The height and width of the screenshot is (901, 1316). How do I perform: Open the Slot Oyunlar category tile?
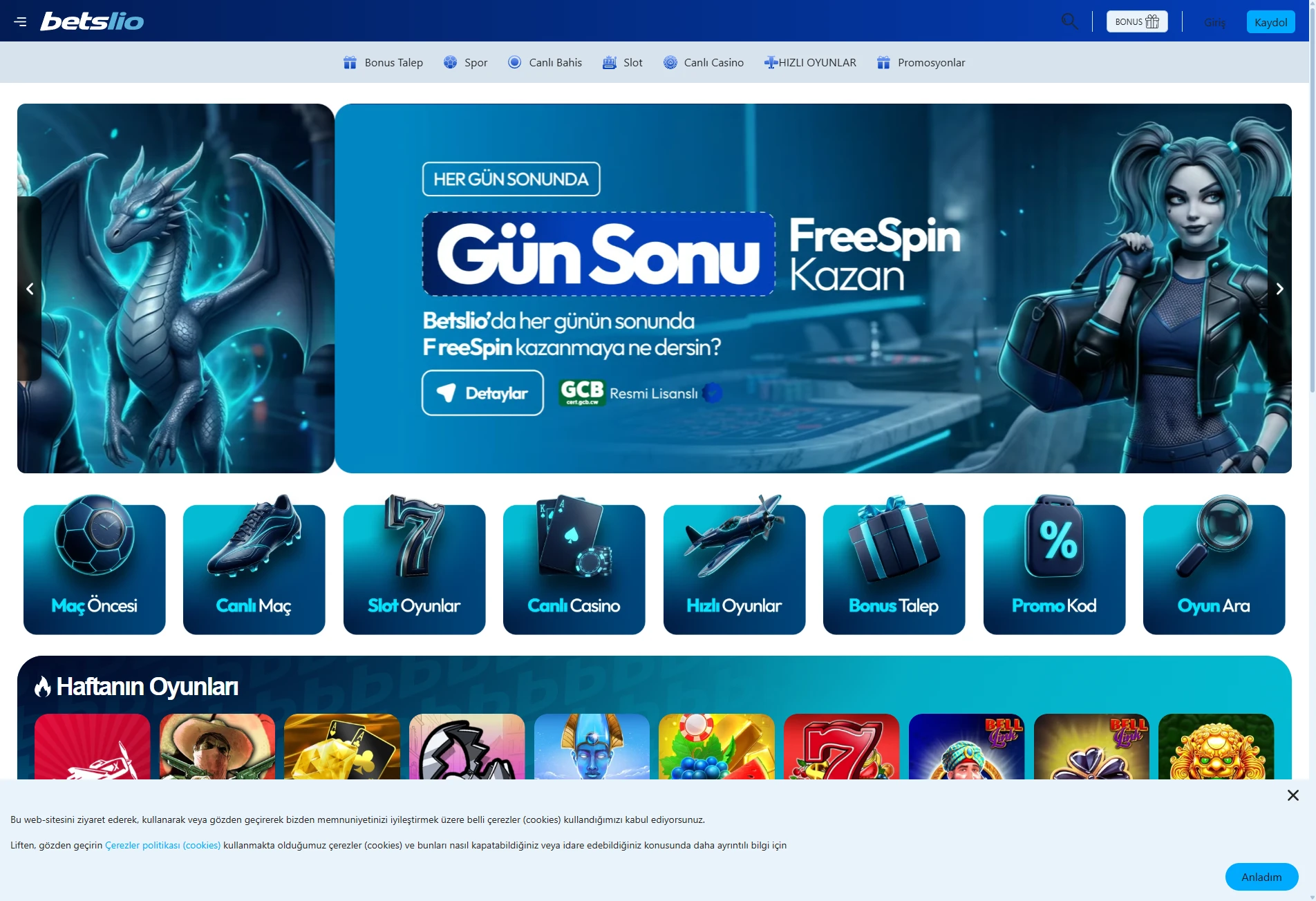(415, 565)
